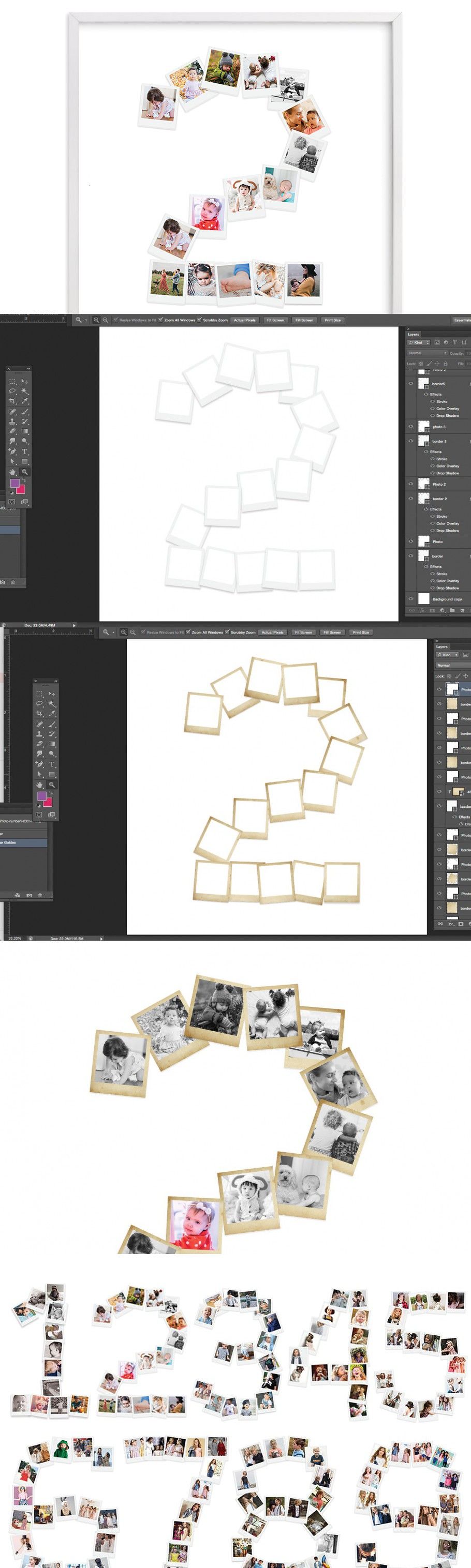Select Dodge tool in vintage-frames Photoshop toolbox
Screen dimensions: 471x1568
click(x=52, y=753)
